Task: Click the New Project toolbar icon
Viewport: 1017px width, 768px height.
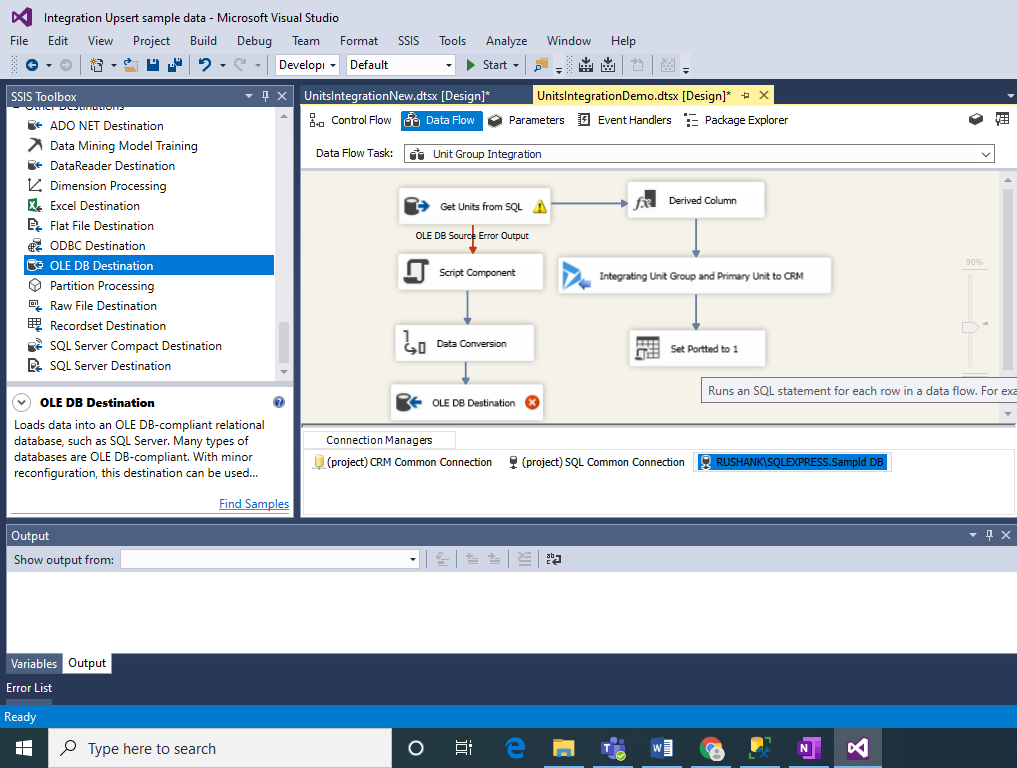Action: click(x=97, y=65)
